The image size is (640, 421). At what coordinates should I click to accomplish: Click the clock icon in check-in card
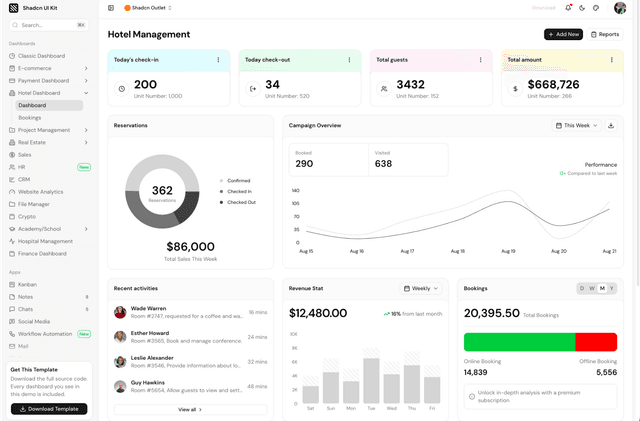pos(122,89)
